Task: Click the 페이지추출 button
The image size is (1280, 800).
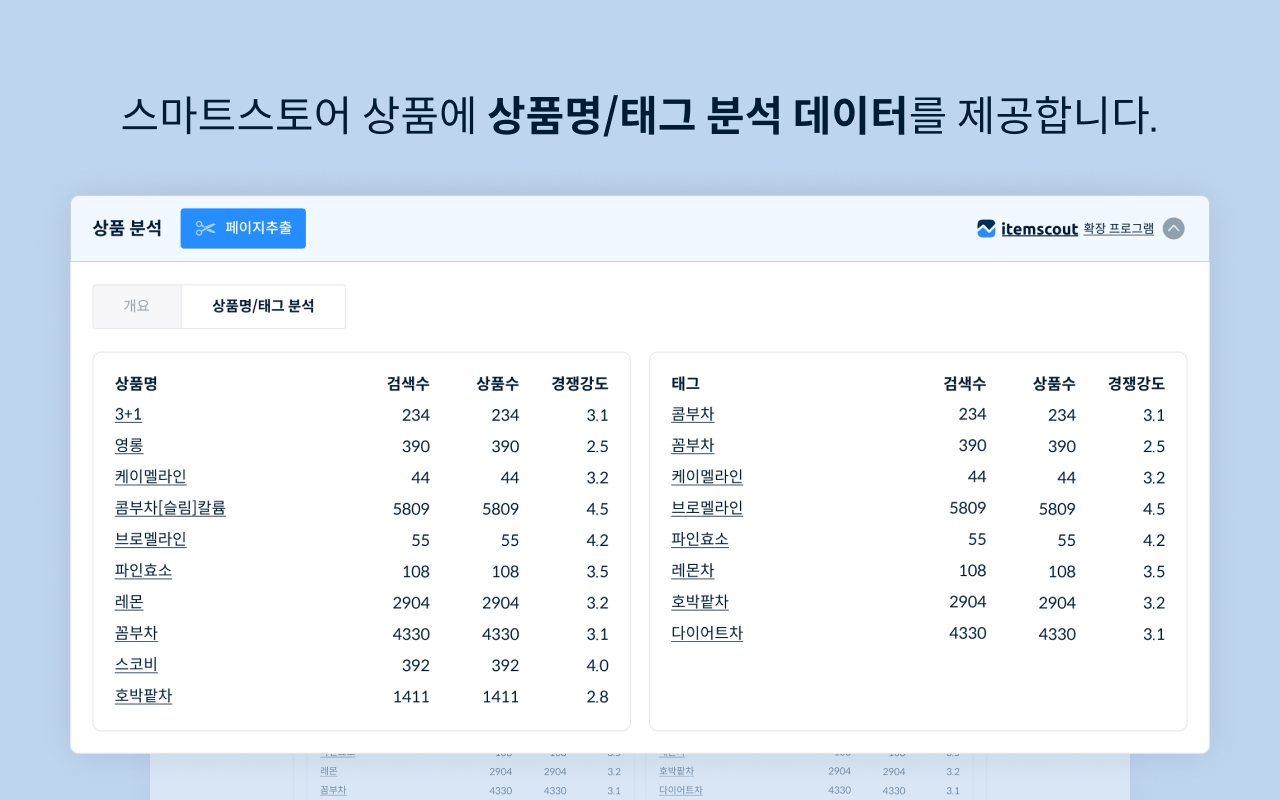Action: coord(243,228)
